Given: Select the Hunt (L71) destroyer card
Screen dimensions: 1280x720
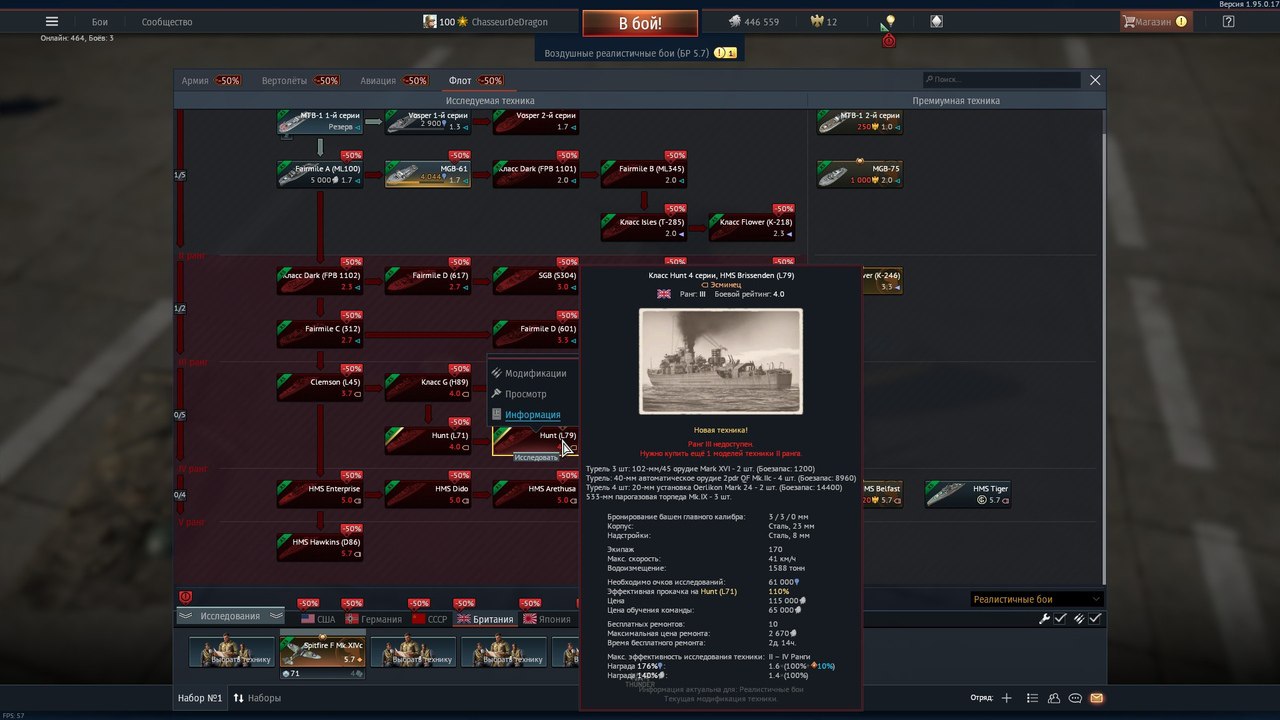Looking at the screenshot, I should tap(428, 441).
